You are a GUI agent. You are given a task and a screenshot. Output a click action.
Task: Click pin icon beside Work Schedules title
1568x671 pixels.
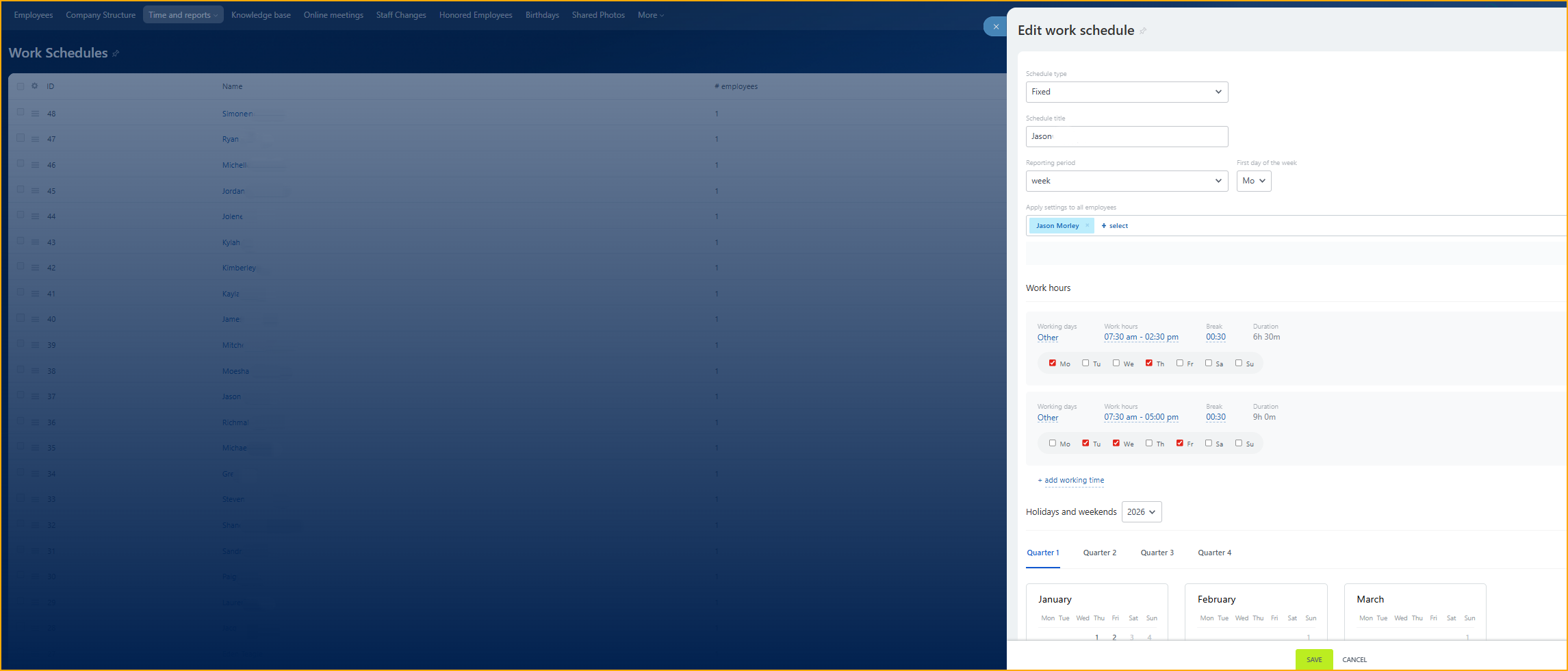click(116, 53)
